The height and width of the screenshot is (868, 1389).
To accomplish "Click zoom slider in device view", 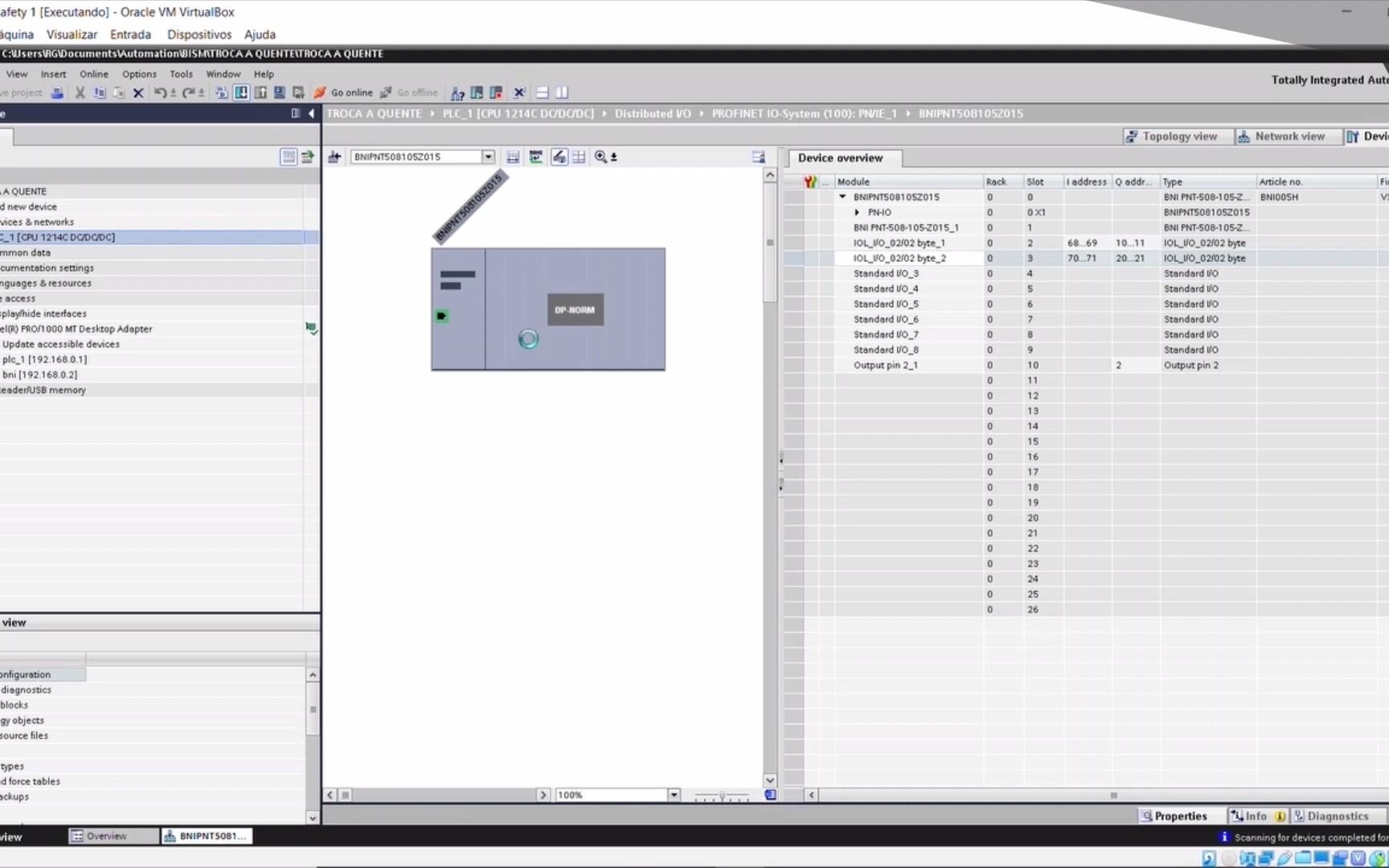I will coord(721,796).
